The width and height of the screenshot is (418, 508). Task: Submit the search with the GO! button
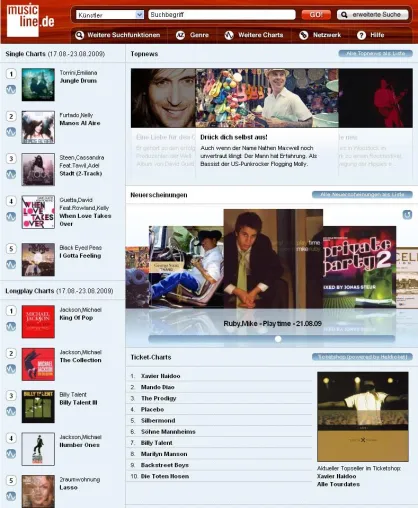[x=316, y=15]
